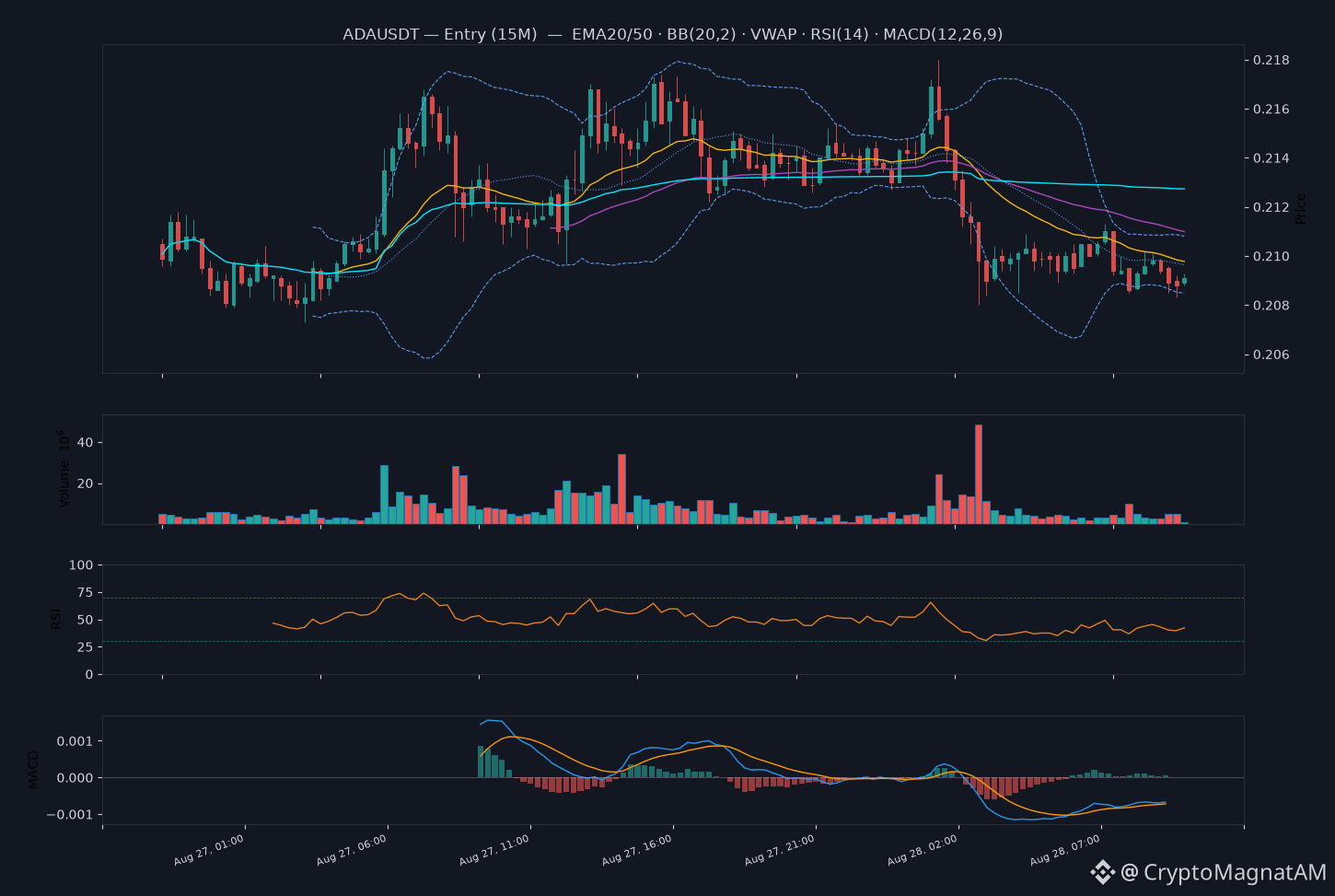Image resolution: width=1335 pixels, height=896 pixels.
Task: Click the Volume axis title
Action: [x=64, y=469]
